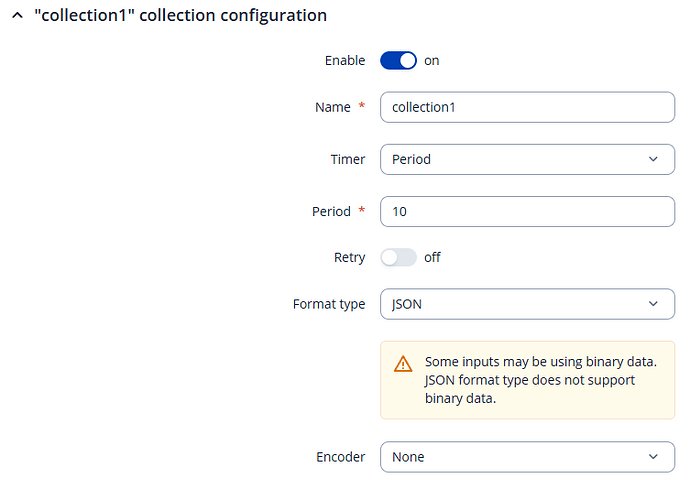The height and width of the screenshot is (489, 690).
Task: Collapse the collection1 configuration section chevron
Action: coord(16,17)
